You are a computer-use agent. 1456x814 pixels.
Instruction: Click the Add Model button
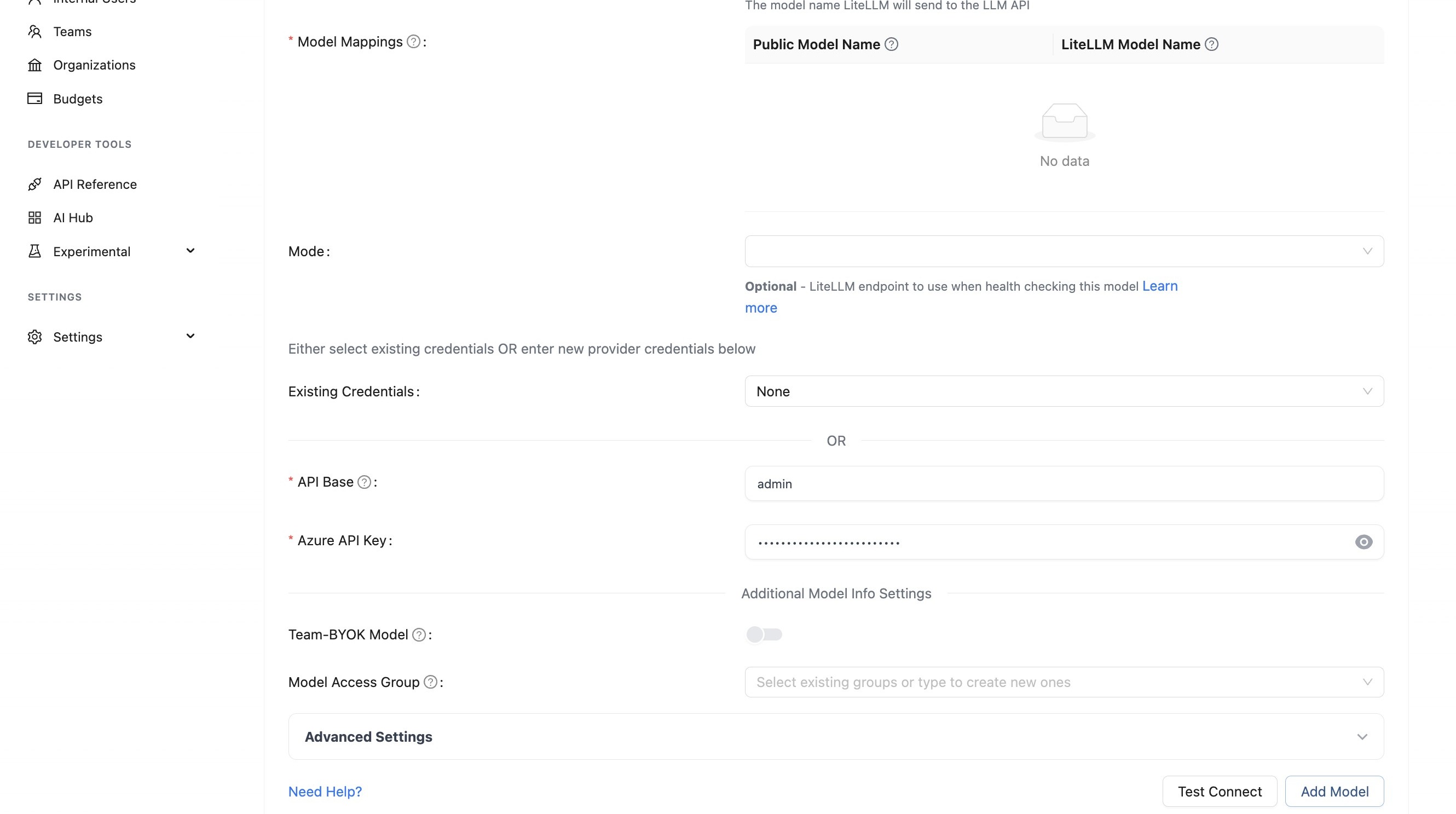[1334, 792]
